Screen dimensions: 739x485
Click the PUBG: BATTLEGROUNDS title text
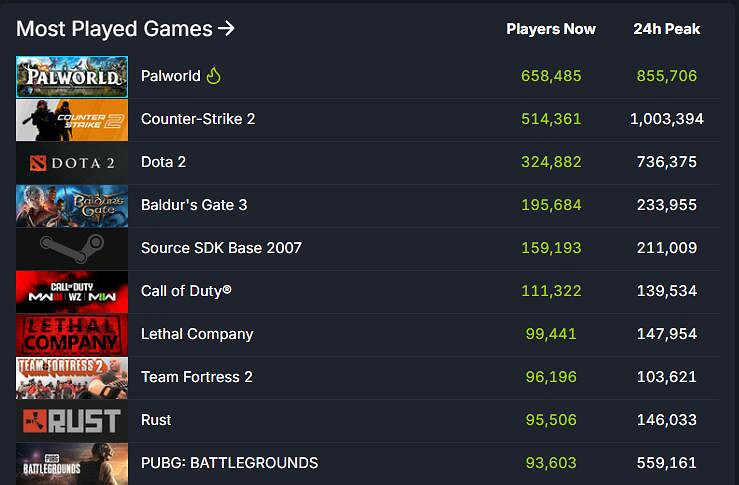point(229,463)
